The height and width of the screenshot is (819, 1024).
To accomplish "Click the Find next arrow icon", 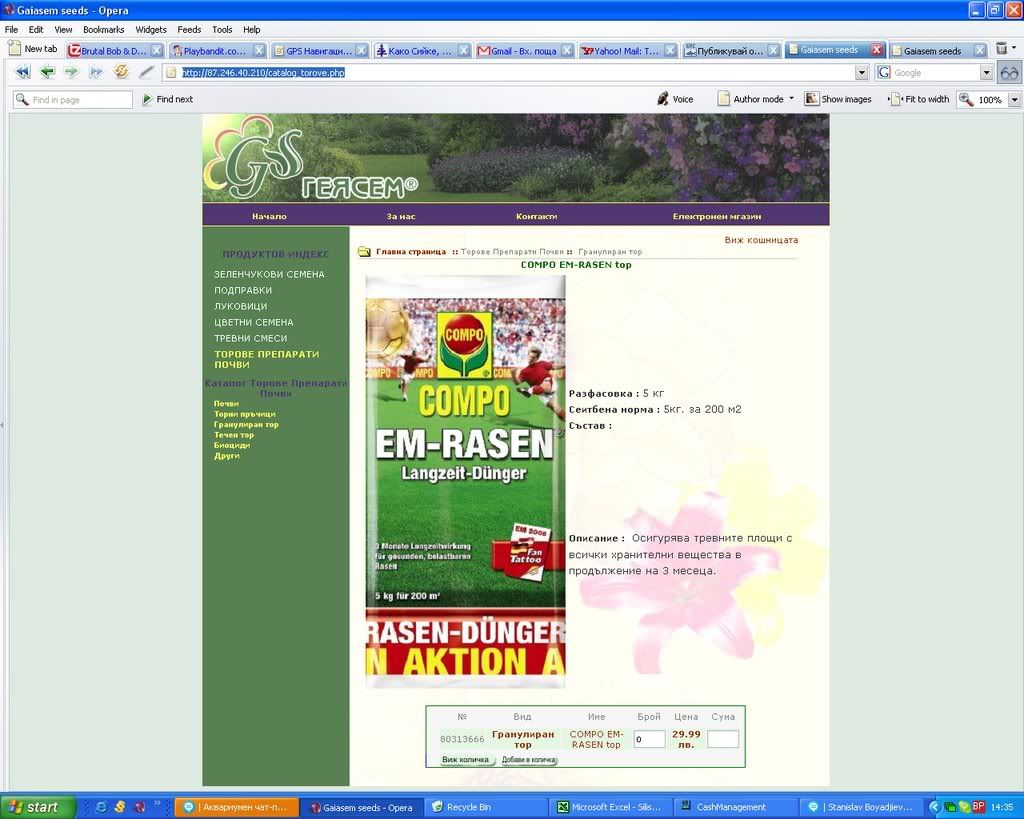I will pos(147,99).
